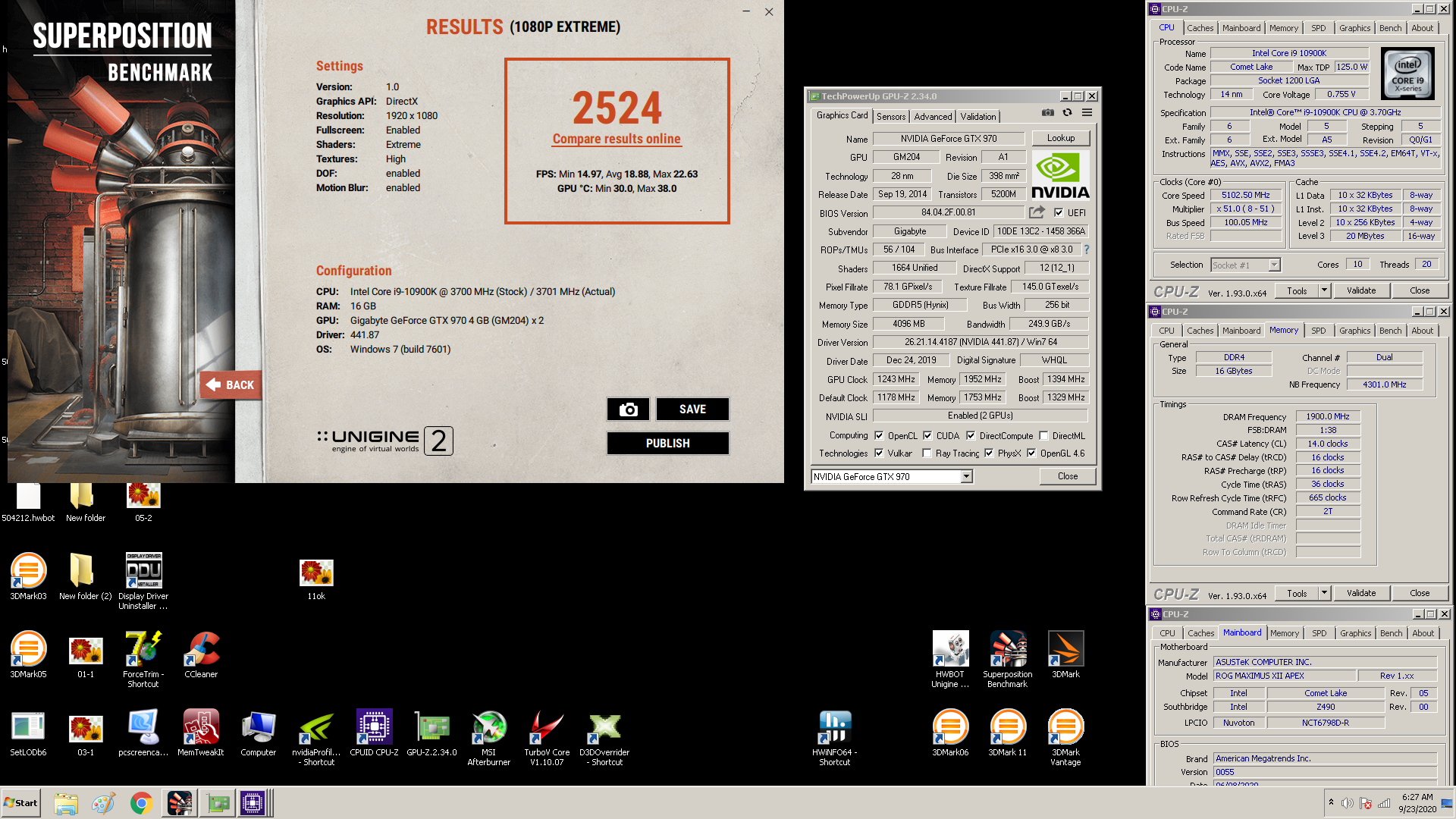Open the SetLODb6 desktop icon

(28, 733)
